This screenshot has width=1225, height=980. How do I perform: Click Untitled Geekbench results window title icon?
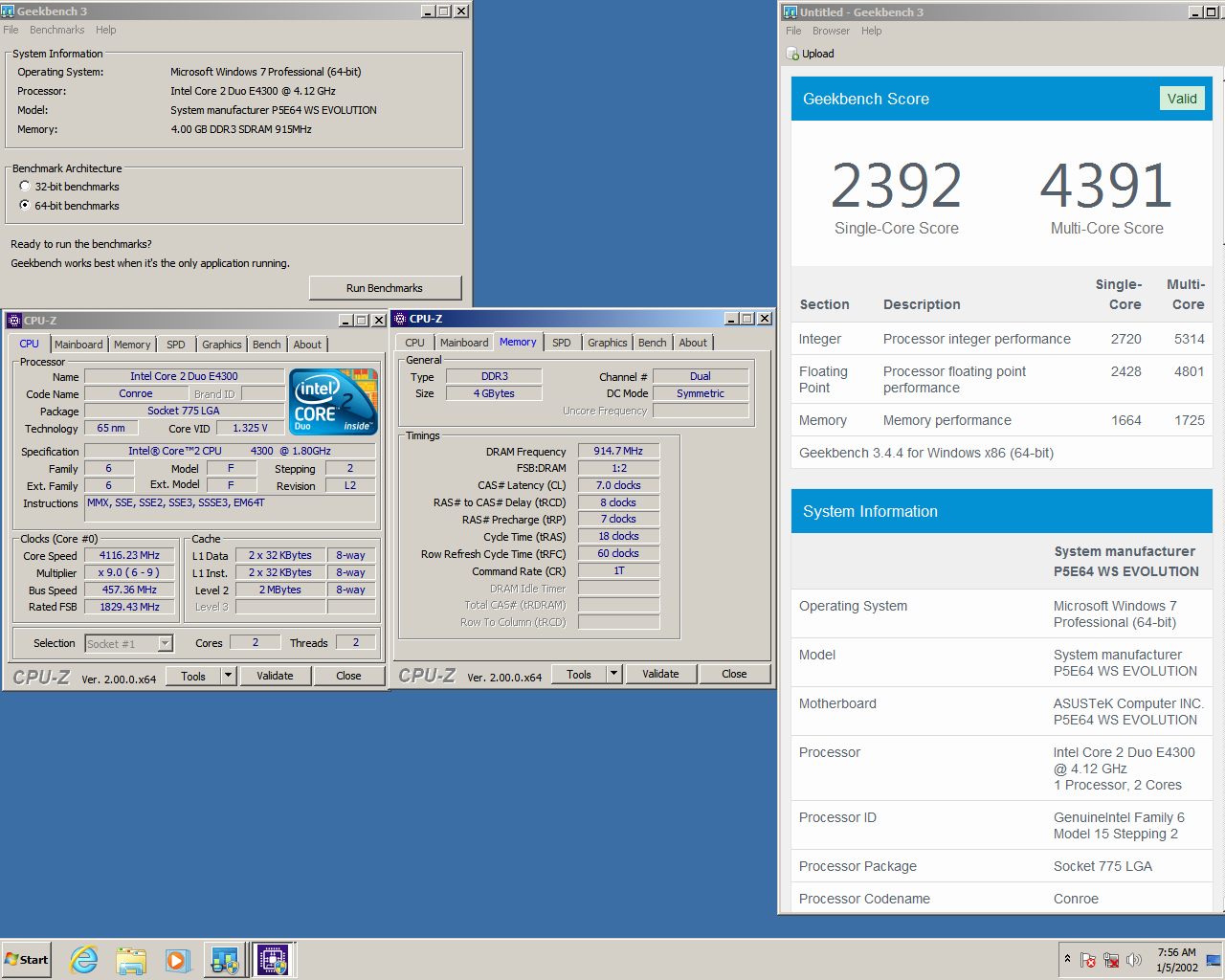point(791,11)
